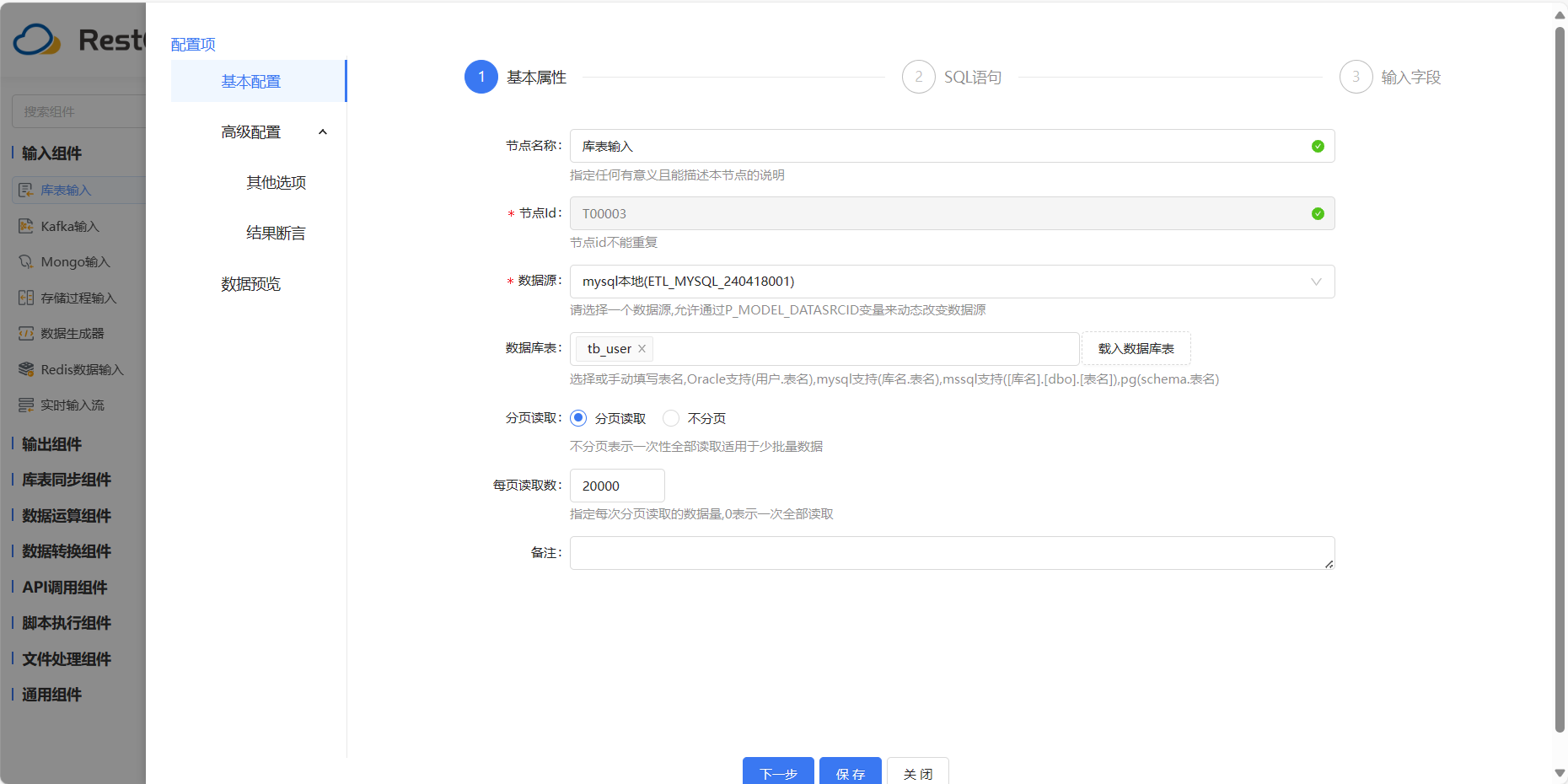The image size is (1568, 784).
Task: Select the Mongo输入 component icon
Action: click(26, 262)
